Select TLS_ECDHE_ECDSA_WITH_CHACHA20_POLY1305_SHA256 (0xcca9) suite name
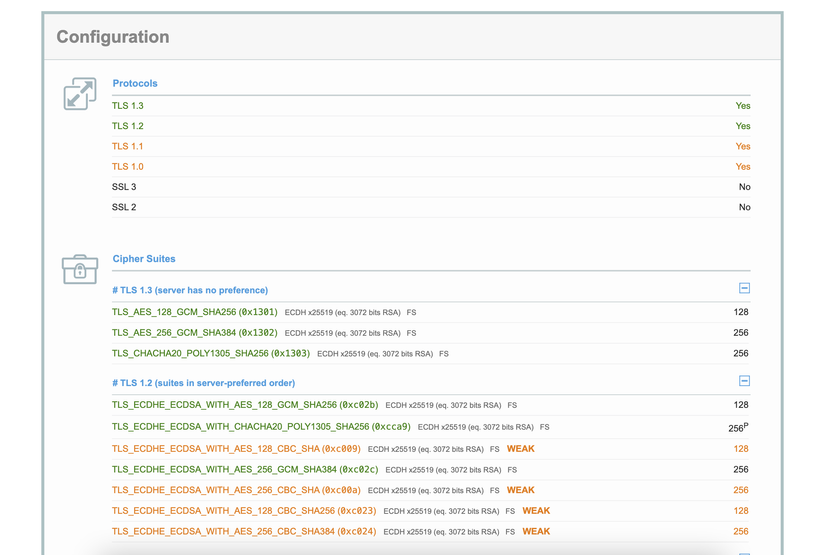 261,427
